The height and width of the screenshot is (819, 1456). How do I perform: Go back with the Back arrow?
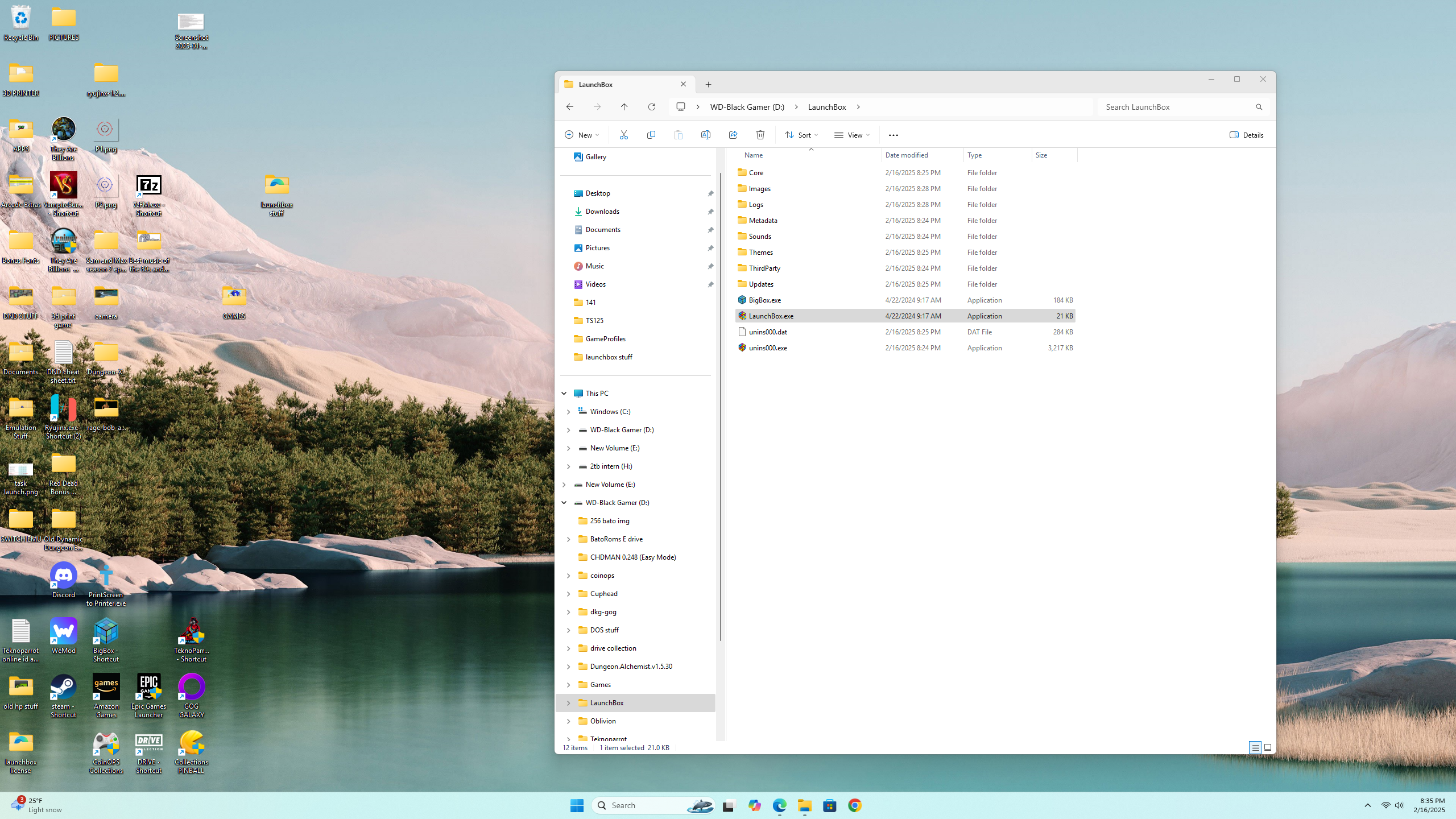pos(570,107)
